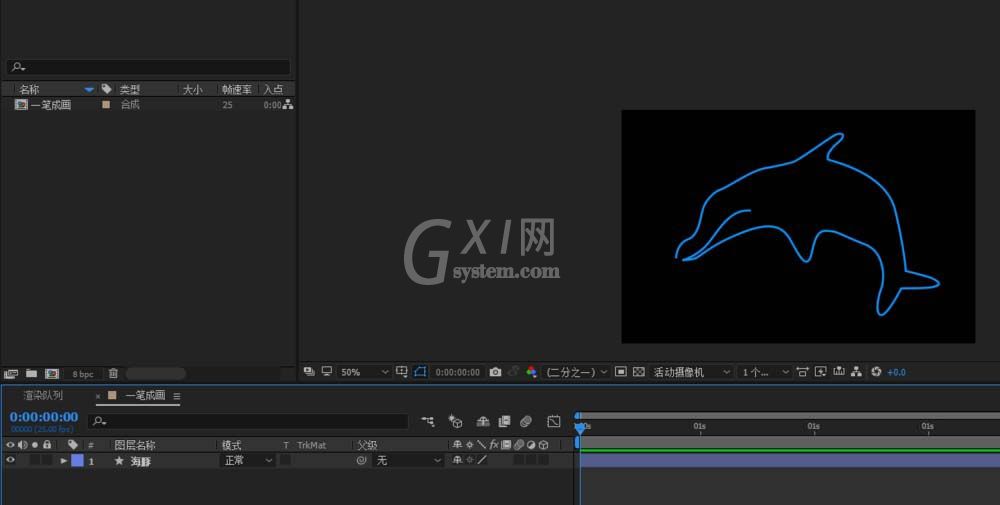
Task: Click the 图层名称 column header
Action: (x=135, y=445)
